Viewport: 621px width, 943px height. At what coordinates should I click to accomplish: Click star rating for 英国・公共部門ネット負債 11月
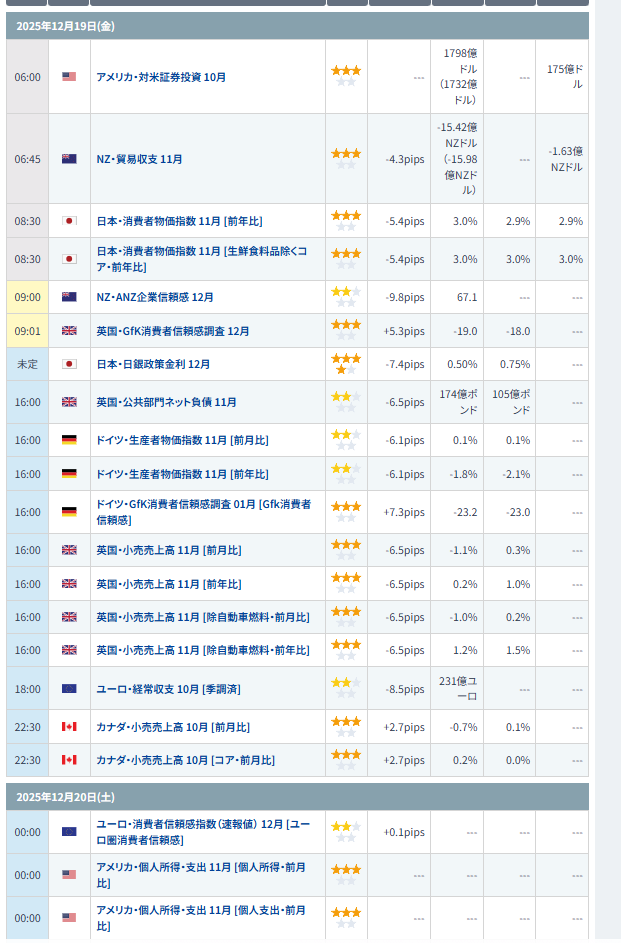click(346, 402)
